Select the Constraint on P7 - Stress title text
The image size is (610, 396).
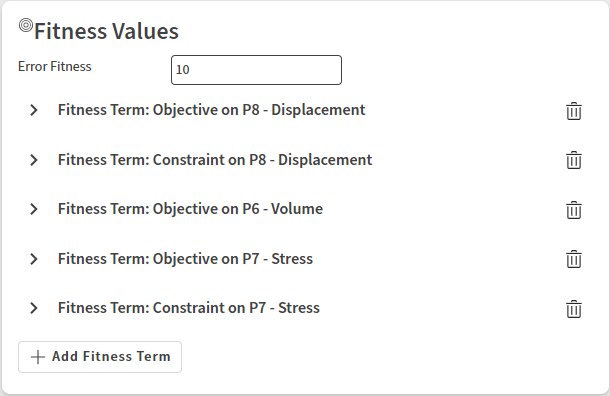pos(189,308)
